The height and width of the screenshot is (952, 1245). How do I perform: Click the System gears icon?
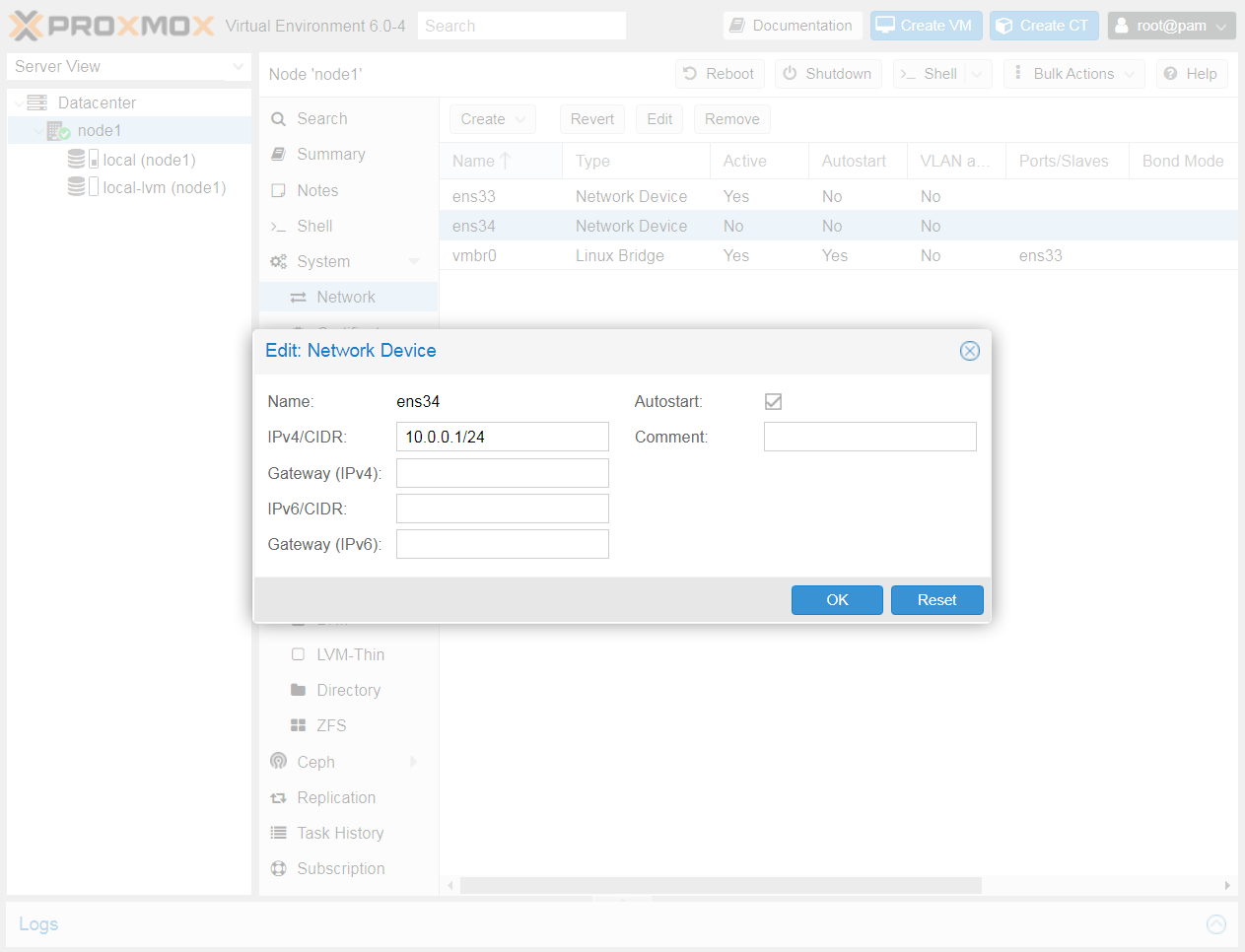tap(279, 262)
